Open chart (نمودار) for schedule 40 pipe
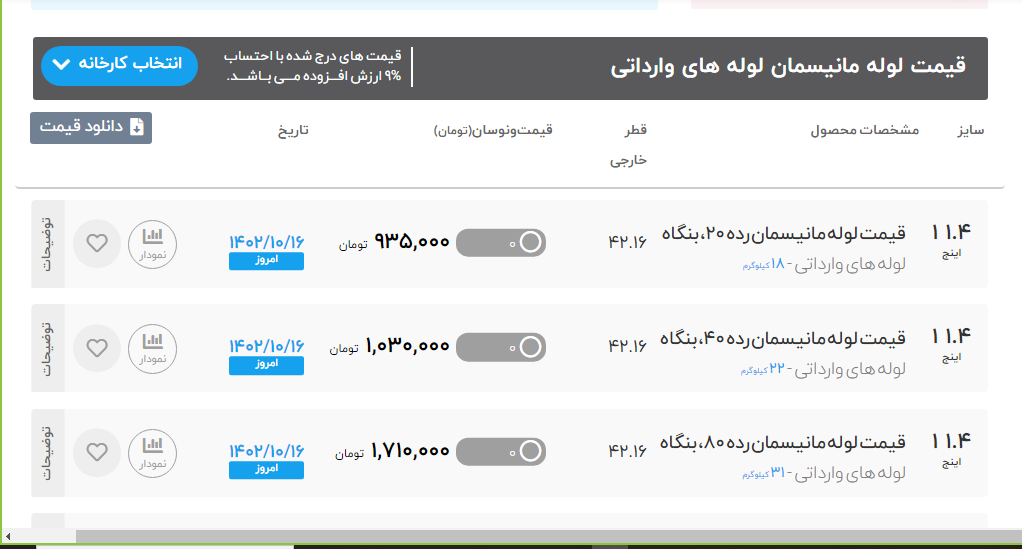This screenshot has width=1022, height=549. [x=152, y=348]
